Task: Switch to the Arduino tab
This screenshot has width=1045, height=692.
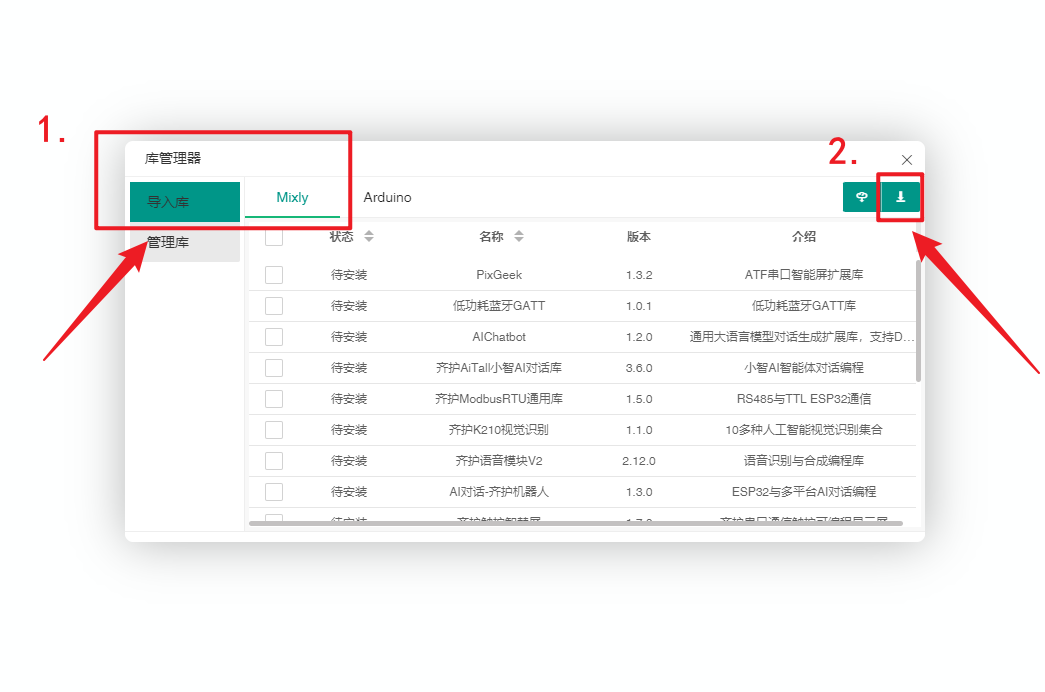Action: click(387, 197)
